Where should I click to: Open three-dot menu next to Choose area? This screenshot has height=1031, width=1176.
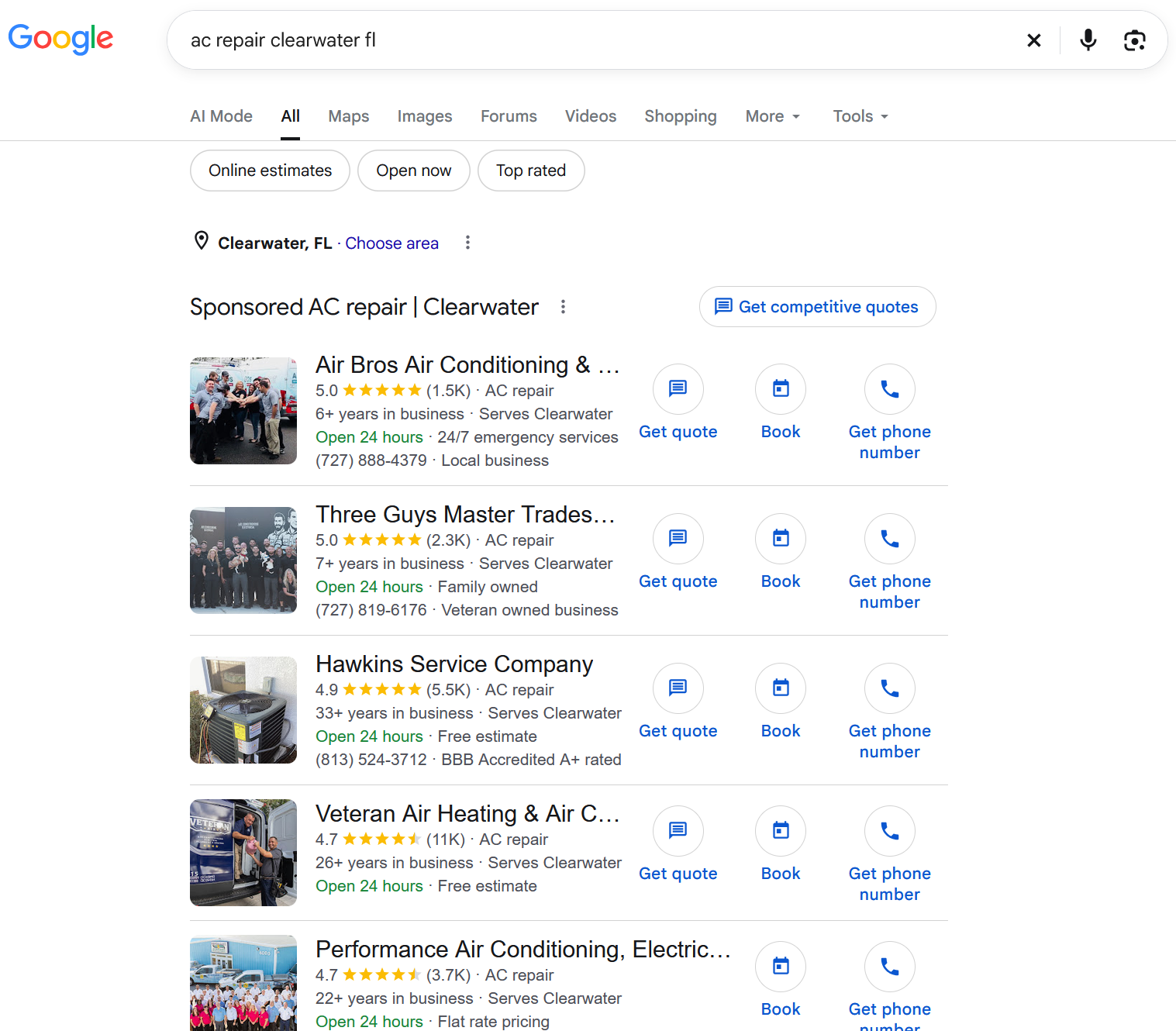[x=467, y=243]
